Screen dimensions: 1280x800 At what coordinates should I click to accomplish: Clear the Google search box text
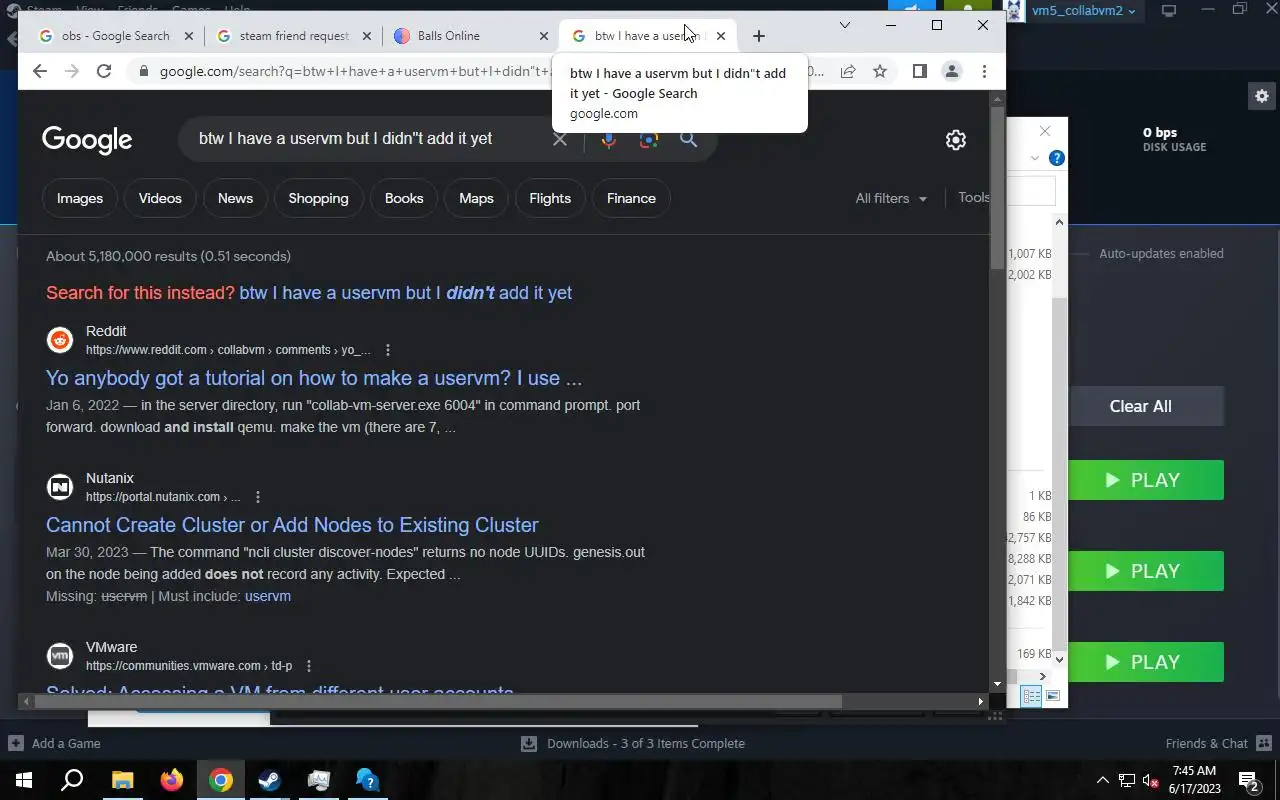point(560,139)
